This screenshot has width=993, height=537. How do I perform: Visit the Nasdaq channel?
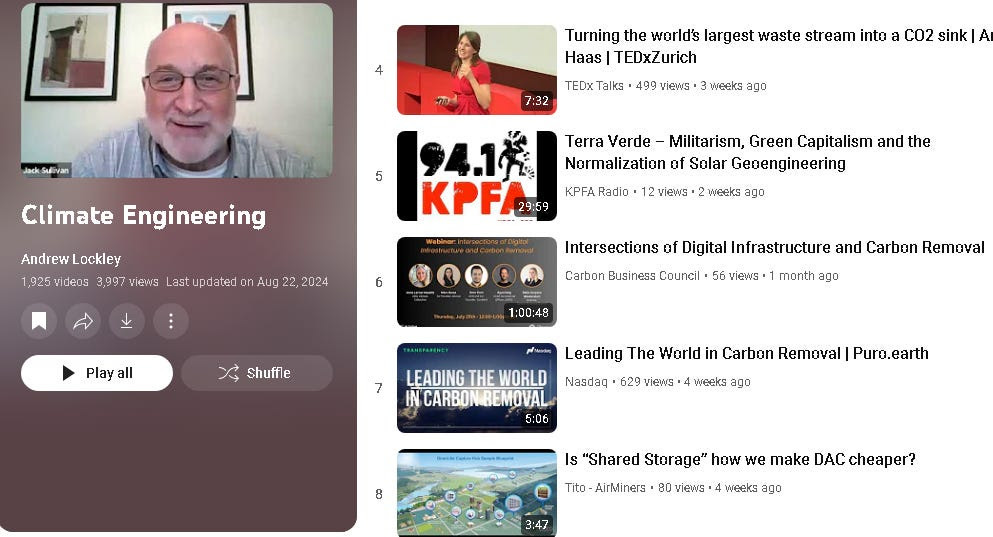point(586,381)
